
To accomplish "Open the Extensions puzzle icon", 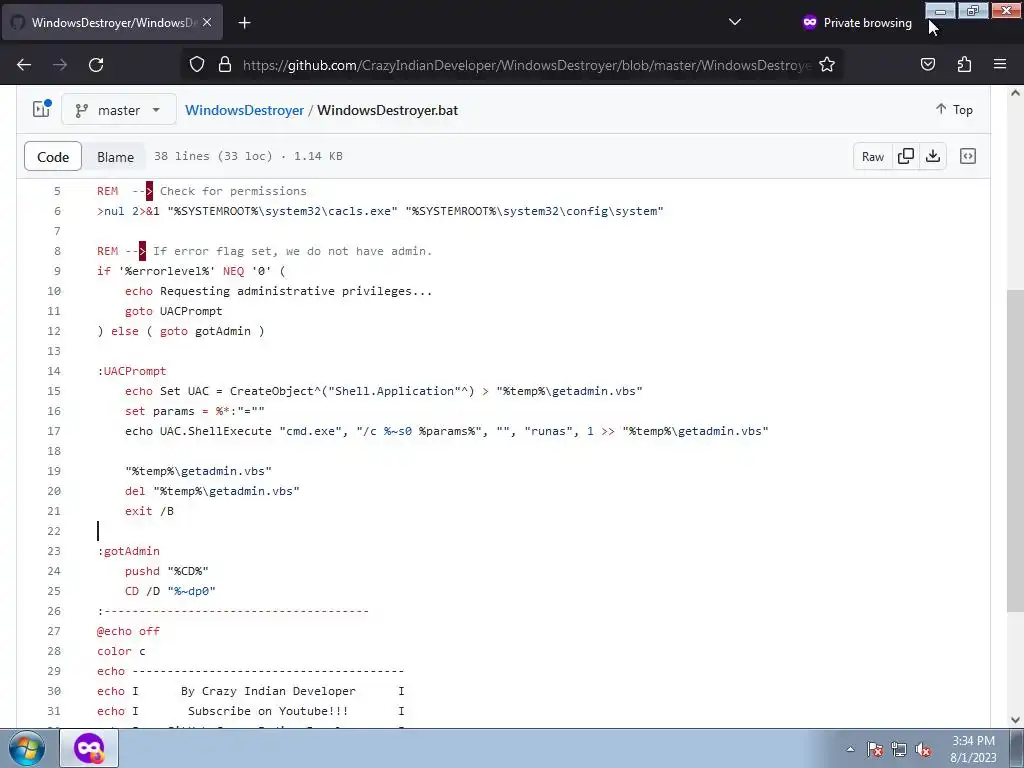I will 964,64.
